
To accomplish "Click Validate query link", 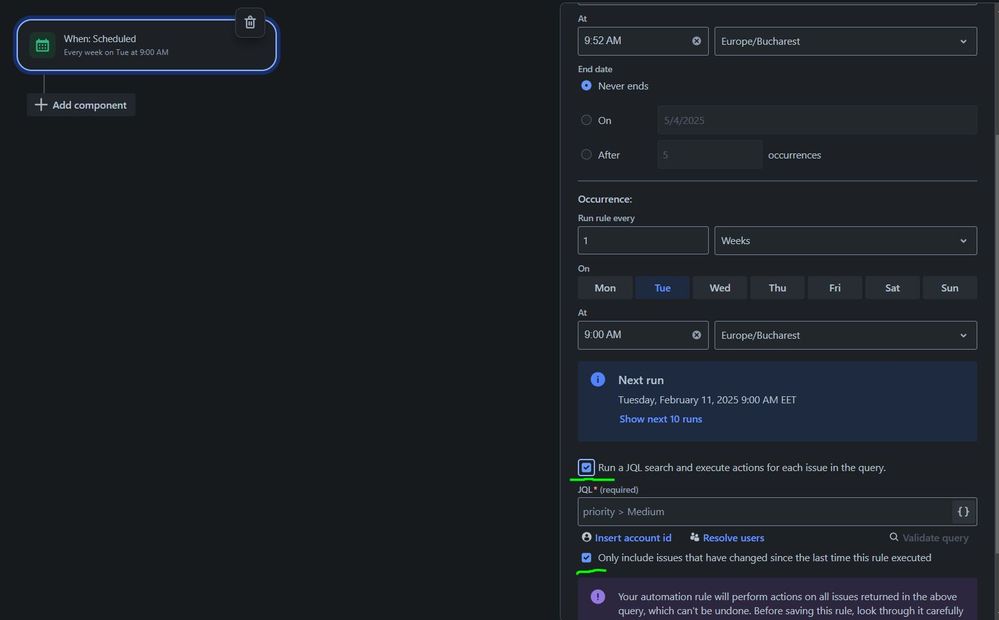I will (935, 538).
